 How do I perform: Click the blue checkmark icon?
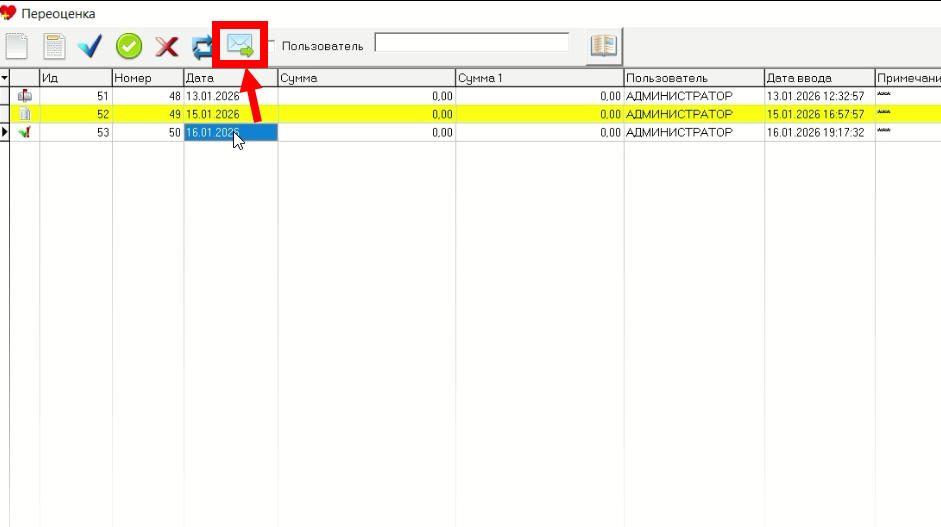click(x=90, y=46)
